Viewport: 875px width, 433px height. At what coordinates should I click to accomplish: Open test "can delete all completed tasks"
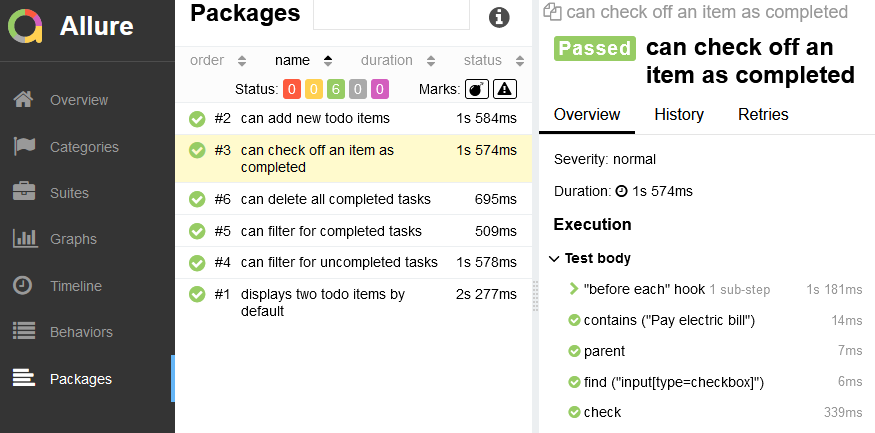coord(335,199)
